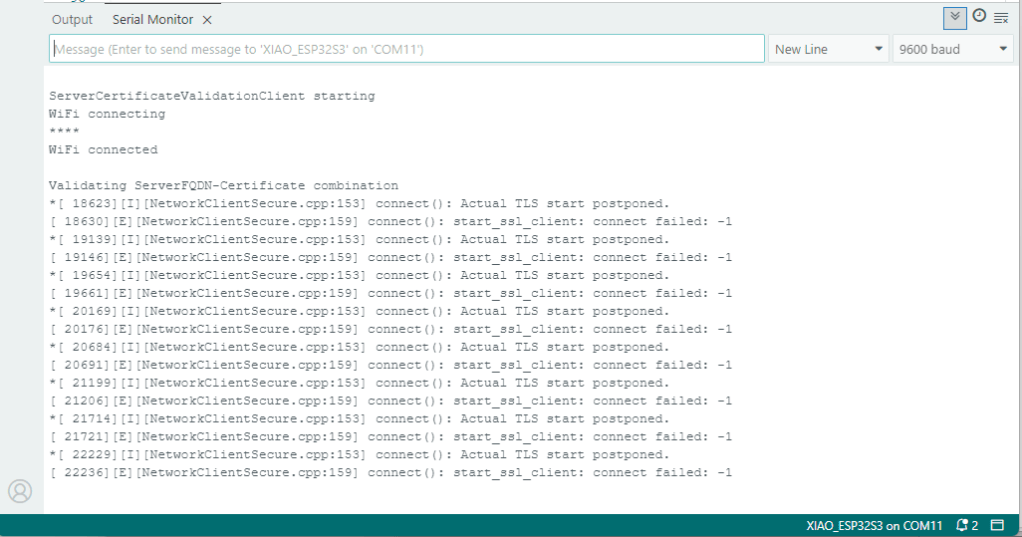Open the user account profile icon
The width and height of the screenshot is (1022, 537).
click(20, 491)
